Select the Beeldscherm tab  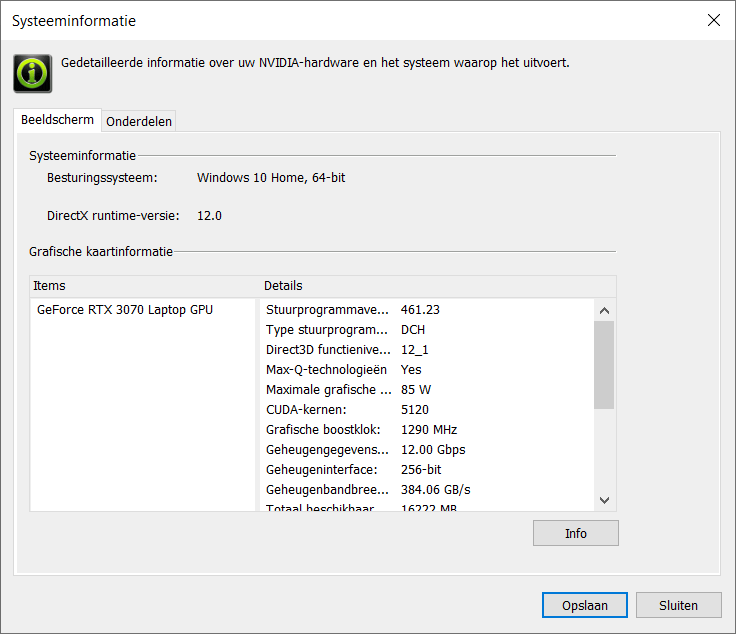[x=57, y=120]
